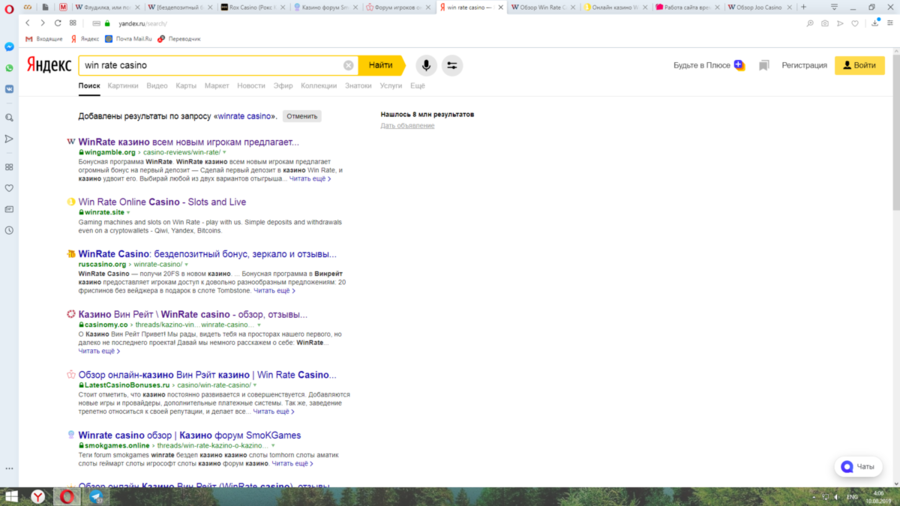The height and width of the screenshot is (506, 900).
Task: Go forward with the forward arrow
Action: [x=42, y=24]
